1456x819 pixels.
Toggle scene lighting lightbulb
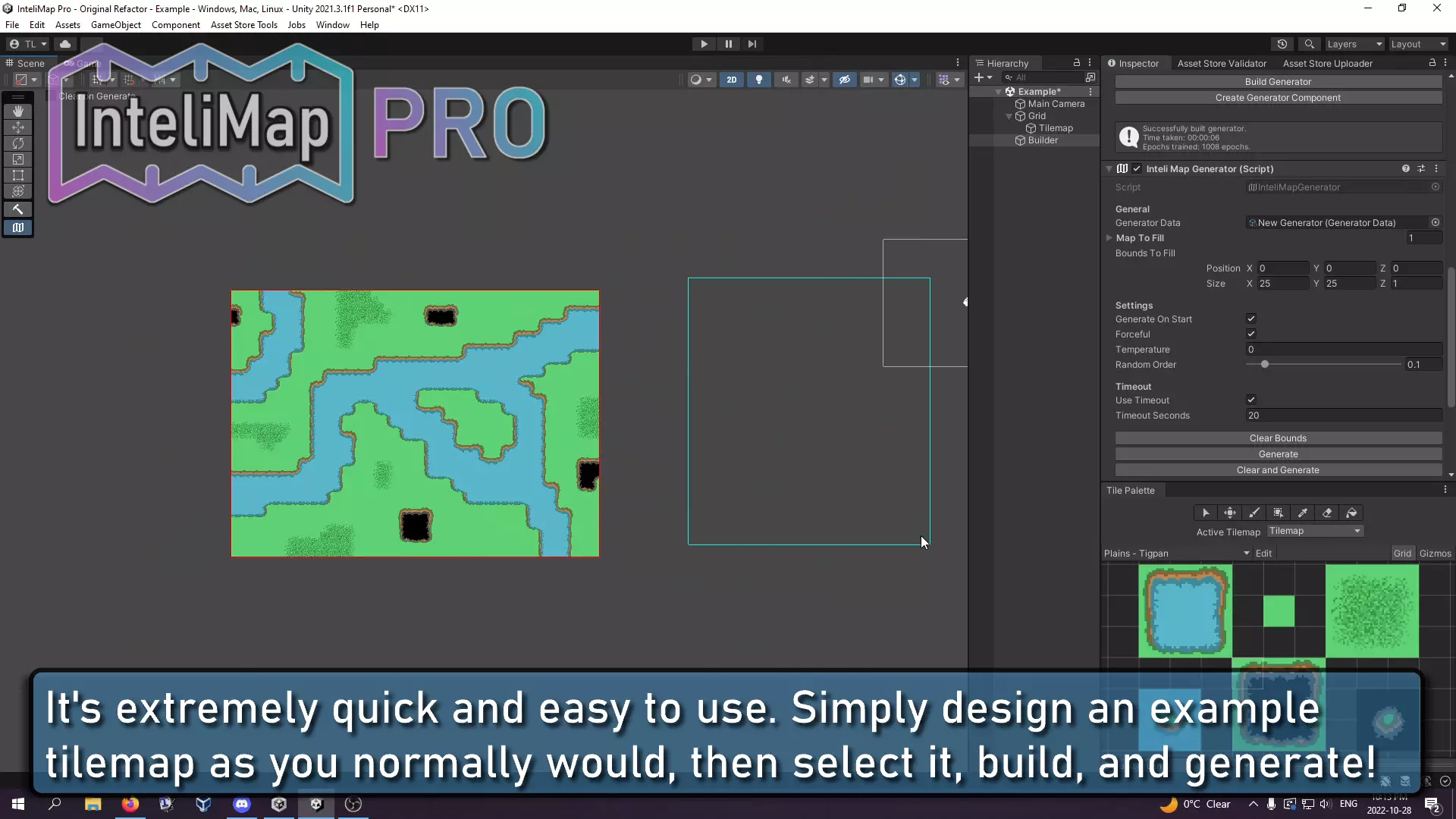[759, 80]
